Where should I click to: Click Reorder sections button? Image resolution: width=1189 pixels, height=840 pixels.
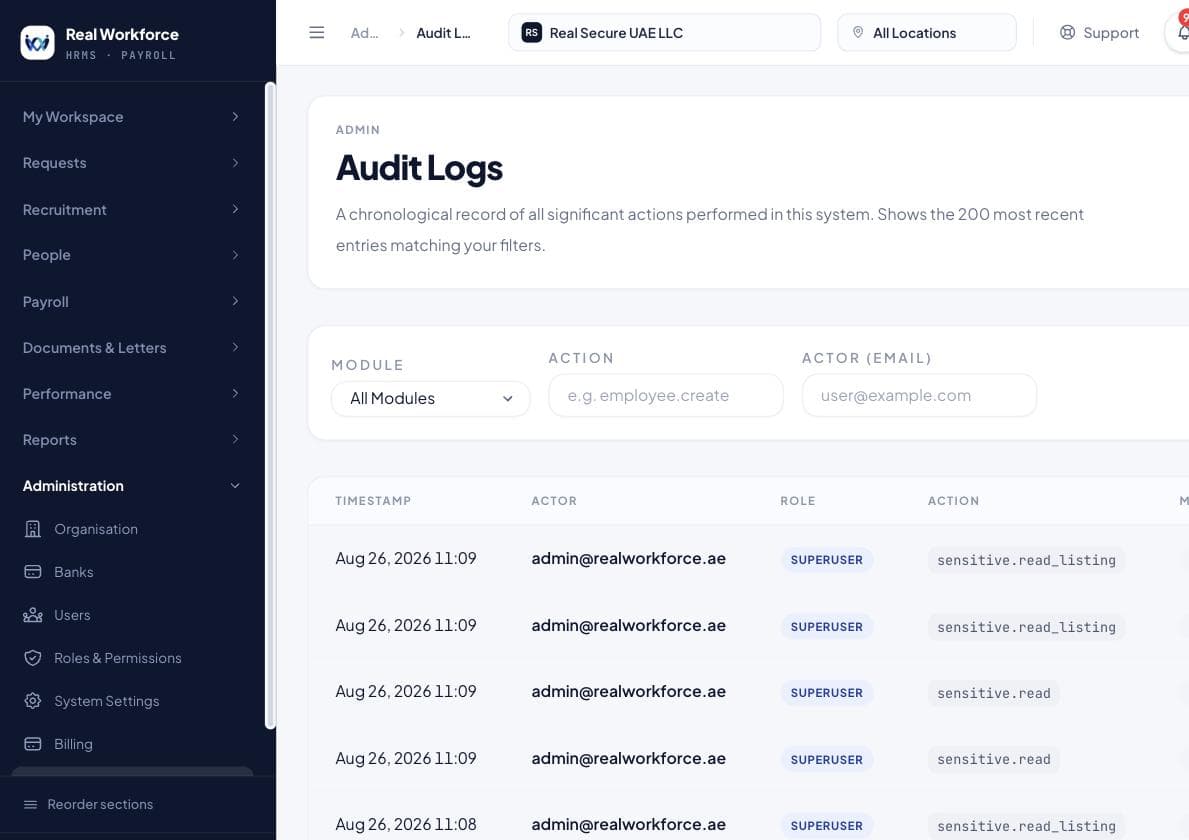point(89,804)
